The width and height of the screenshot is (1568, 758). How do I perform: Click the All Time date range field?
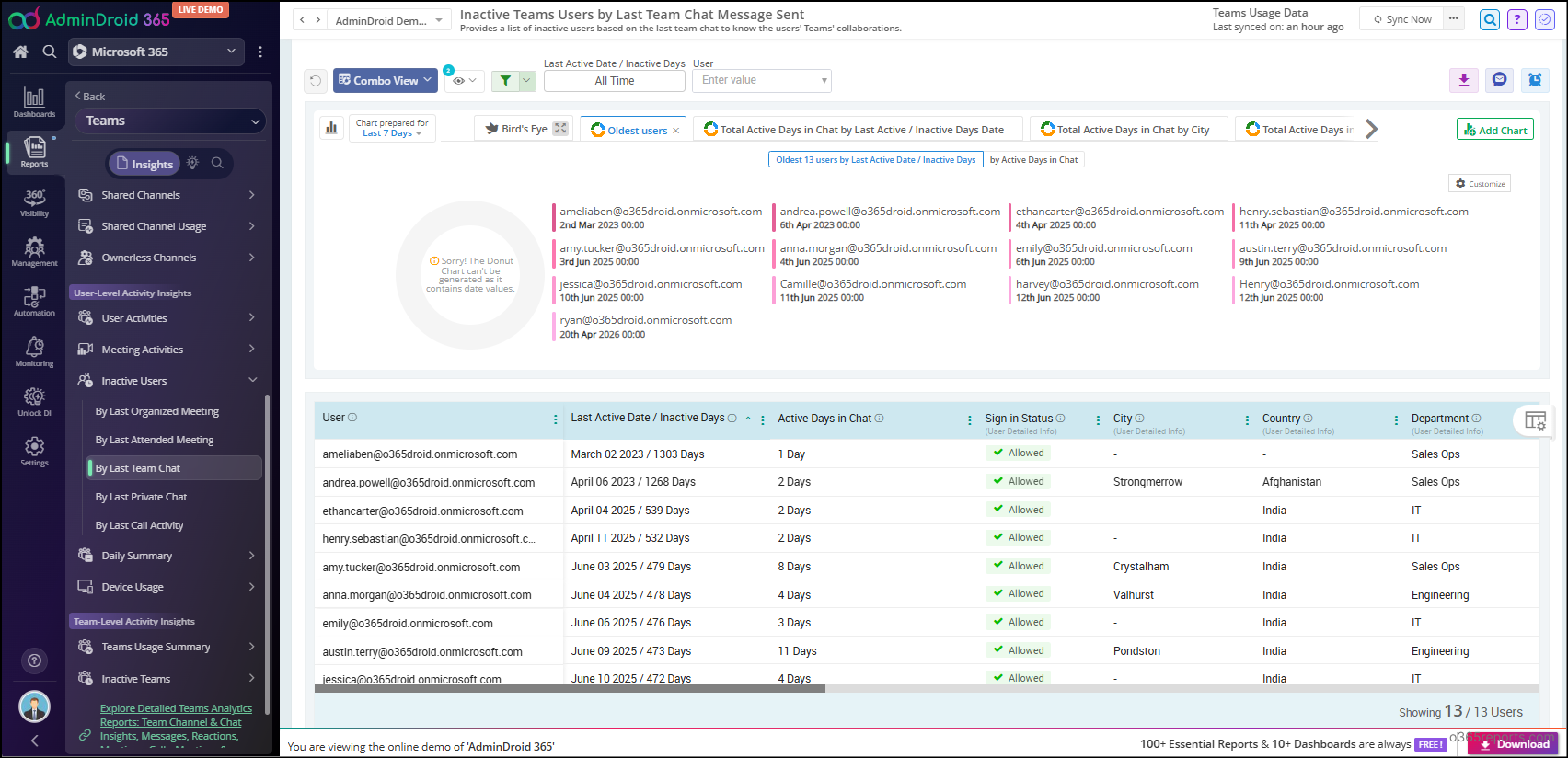(615, 81)
